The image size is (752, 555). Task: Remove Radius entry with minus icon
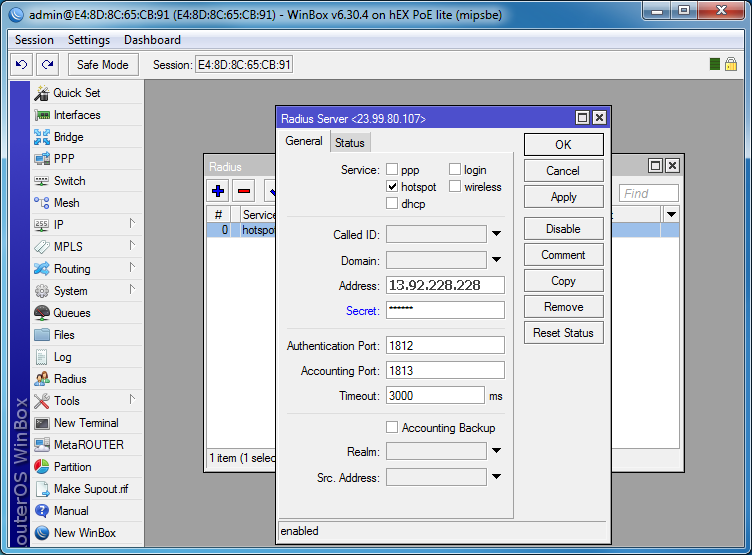[x=244, y=191]
